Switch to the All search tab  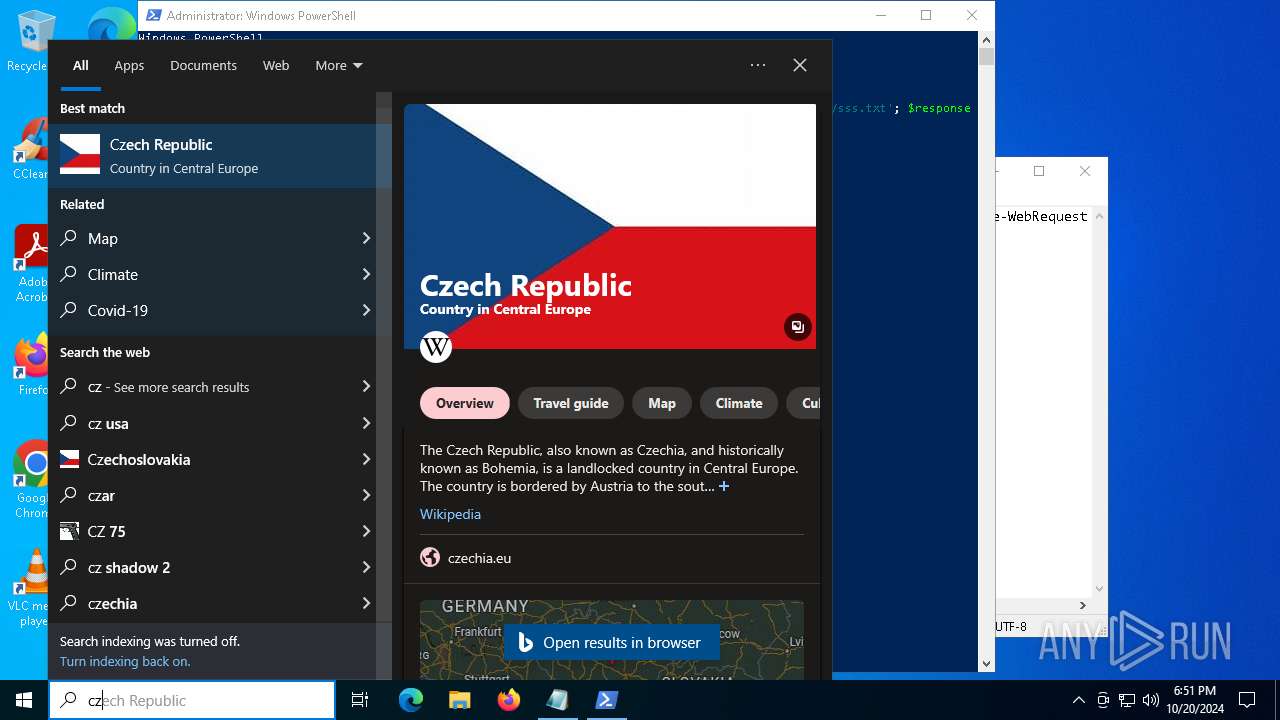click(x=81, y=65)
